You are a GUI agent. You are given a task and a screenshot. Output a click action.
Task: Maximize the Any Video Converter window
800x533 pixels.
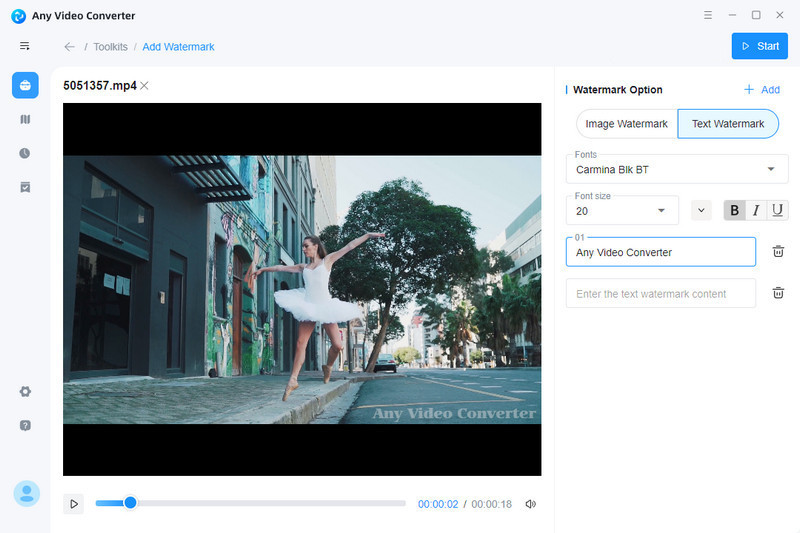(756, 15)
